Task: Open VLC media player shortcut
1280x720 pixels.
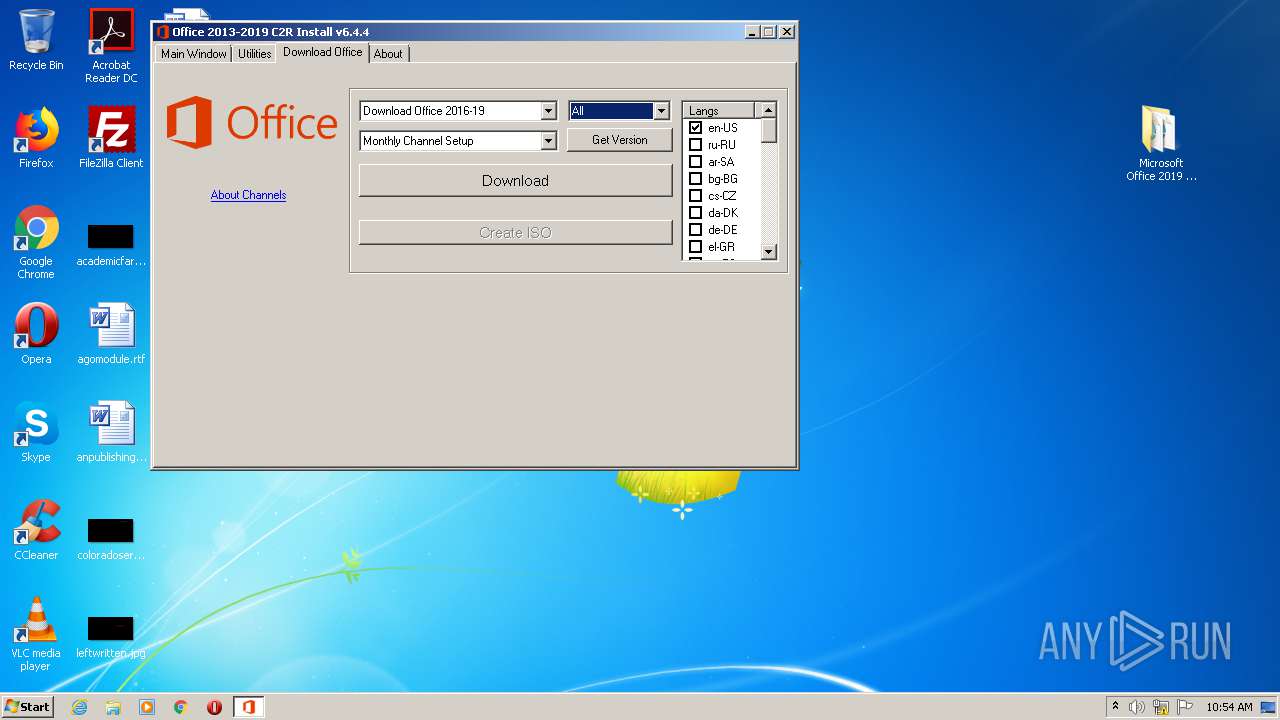Action: (36, 634)
